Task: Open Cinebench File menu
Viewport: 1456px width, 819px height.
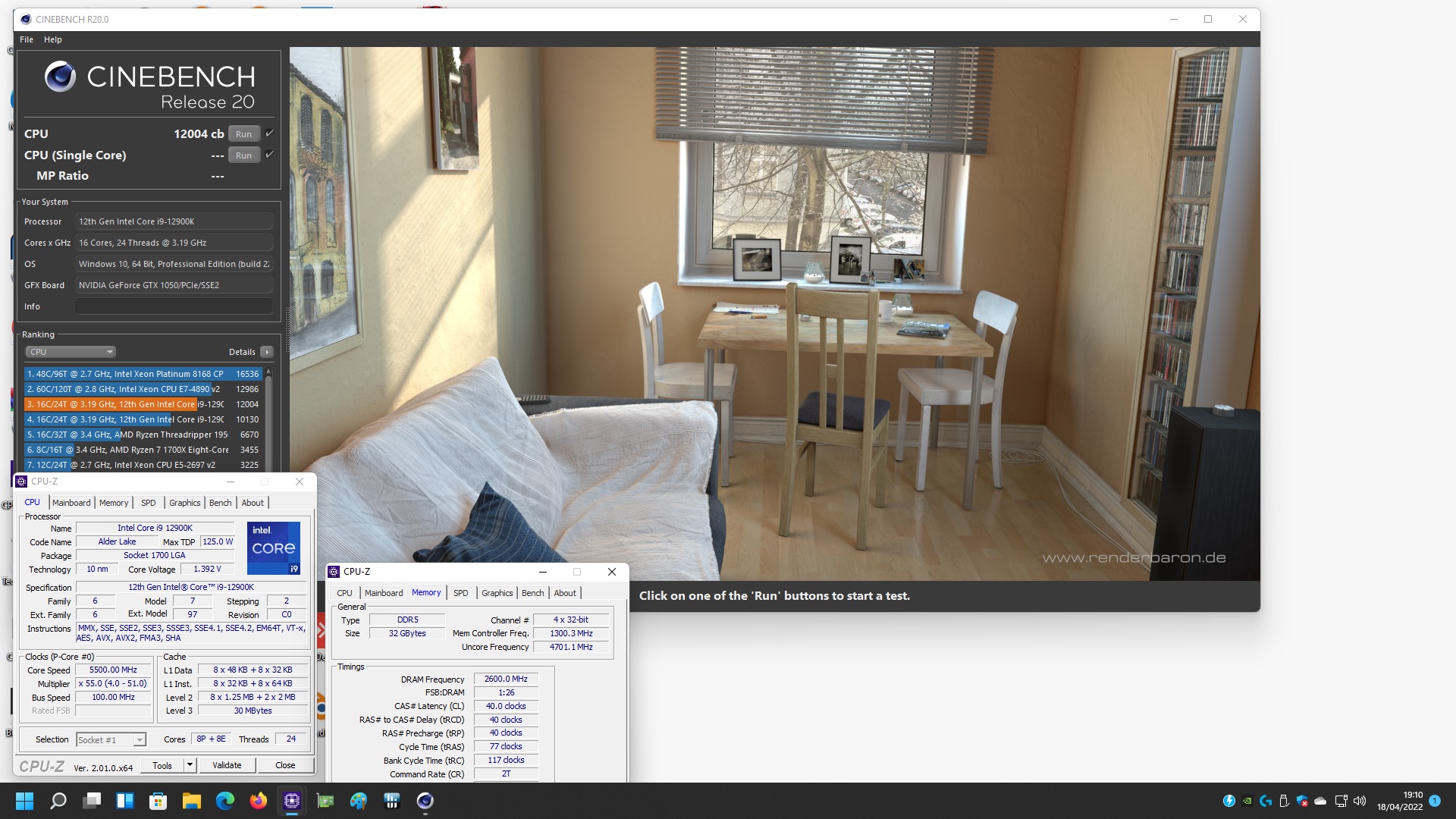Action: pos(27,39)
